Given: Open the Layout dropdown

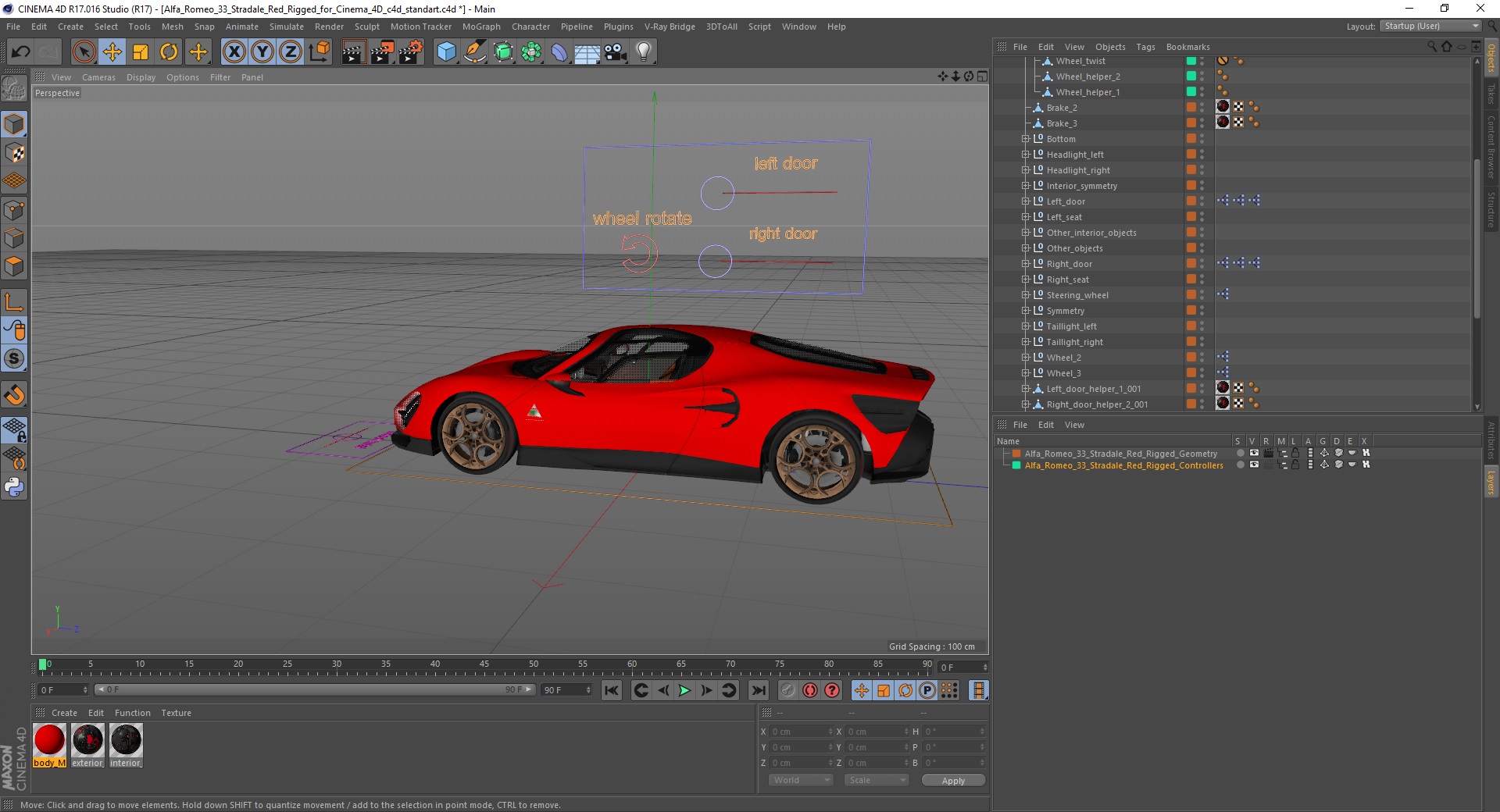Looking at the screenshot, I should tap(1430, 26).
